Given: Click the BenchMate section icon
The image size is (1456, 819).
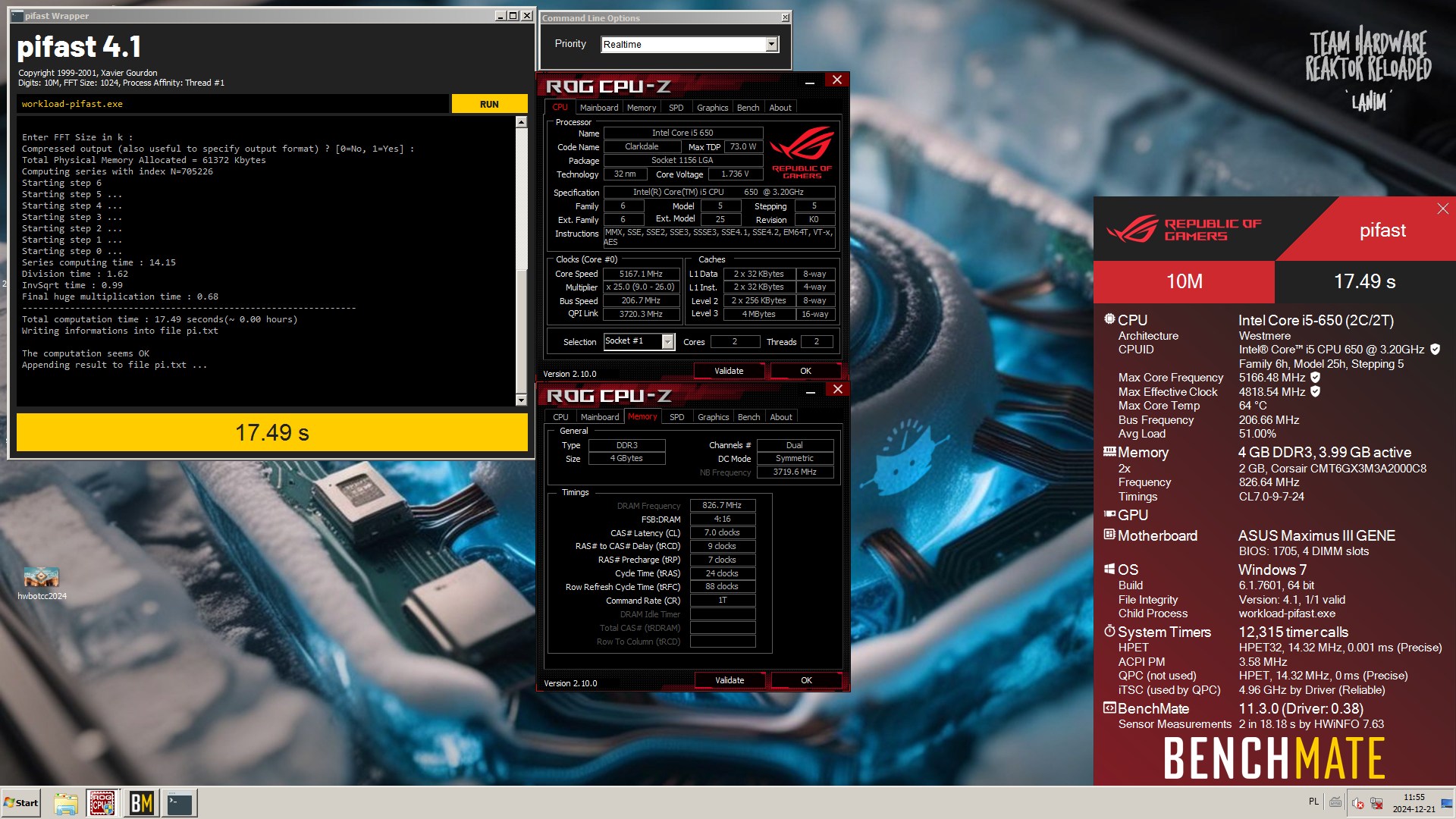Looking at the screenshot, I should click(x=1109, y=708).
